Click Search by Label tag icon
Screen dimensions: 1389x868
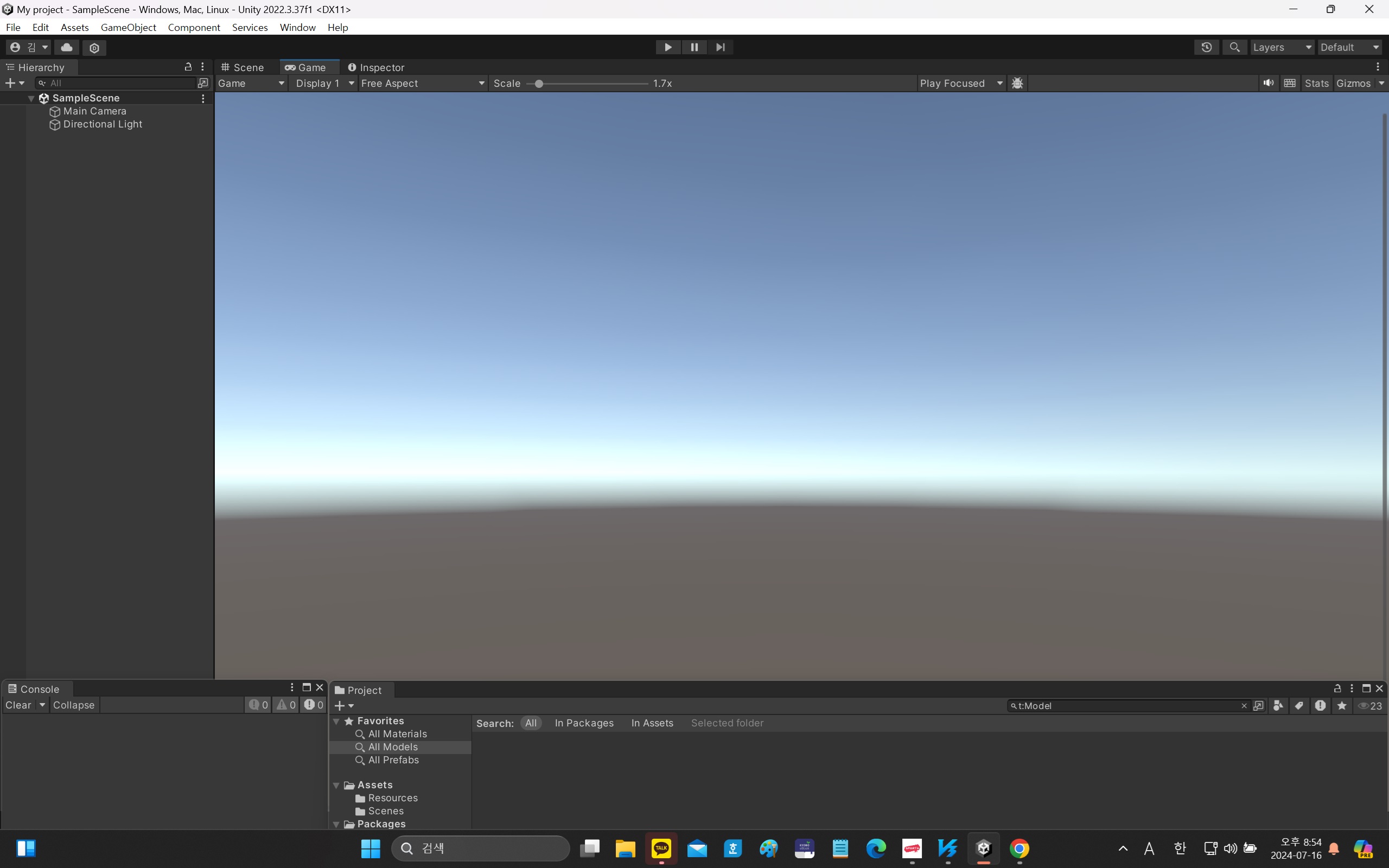(x=1299, y=706)
